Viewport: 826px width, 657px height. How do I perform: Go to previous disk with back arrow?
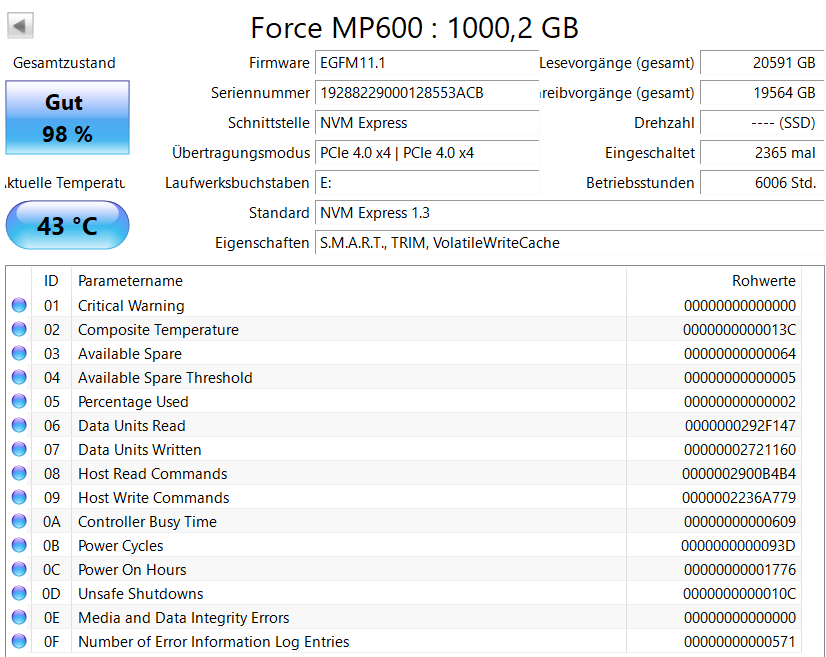click(x=21, y=26)
